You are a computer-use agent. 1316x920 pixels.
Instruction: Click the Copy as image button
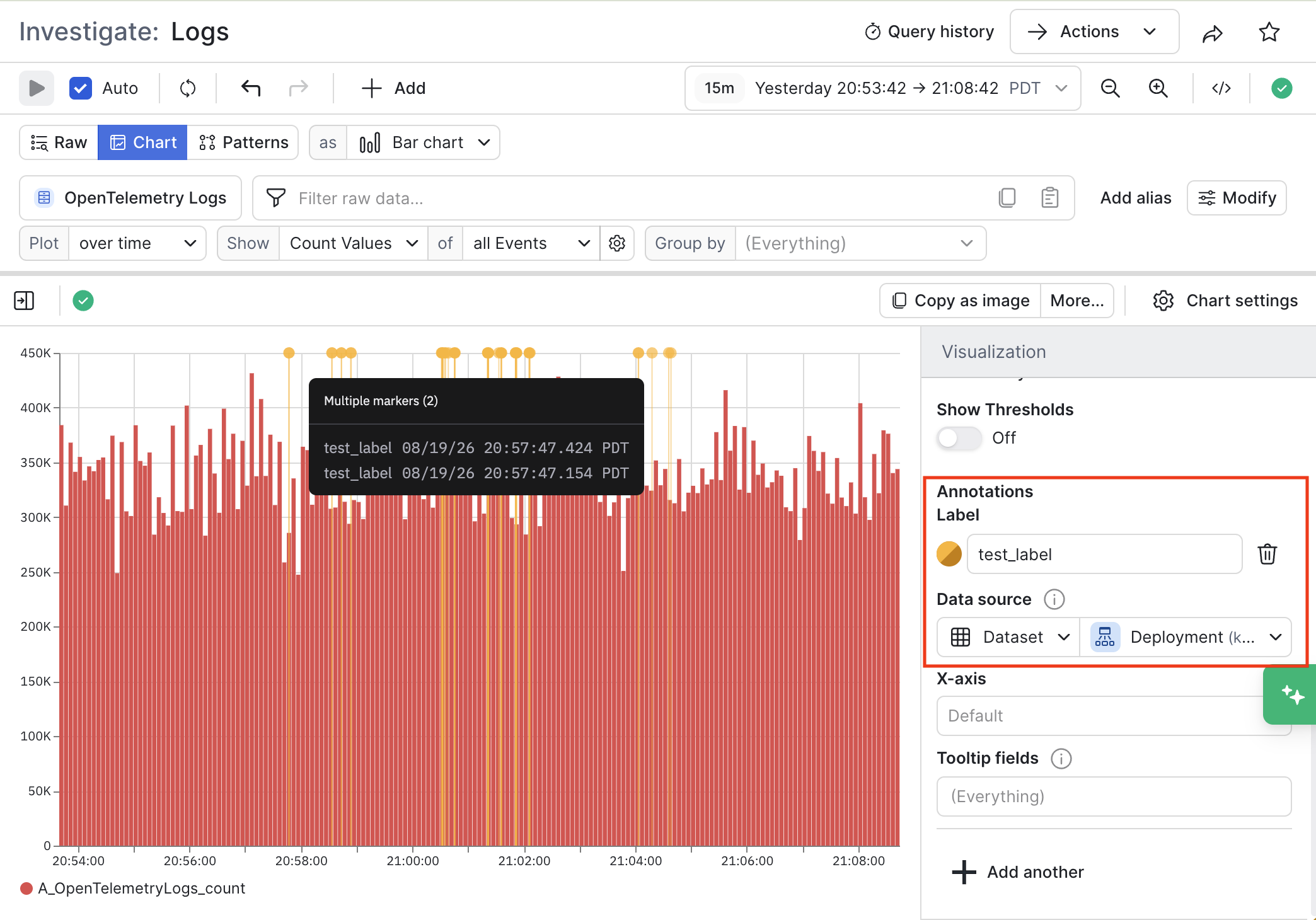961,301
